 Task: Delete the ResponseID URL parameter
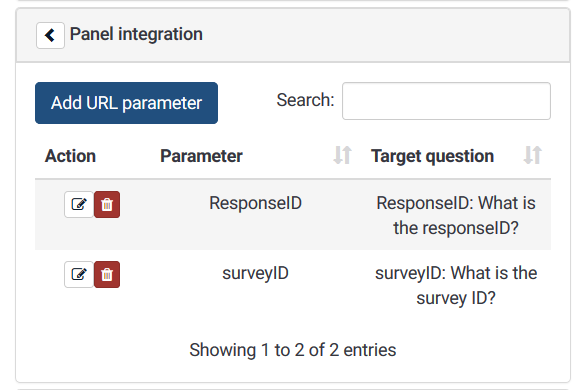[107, 204]
